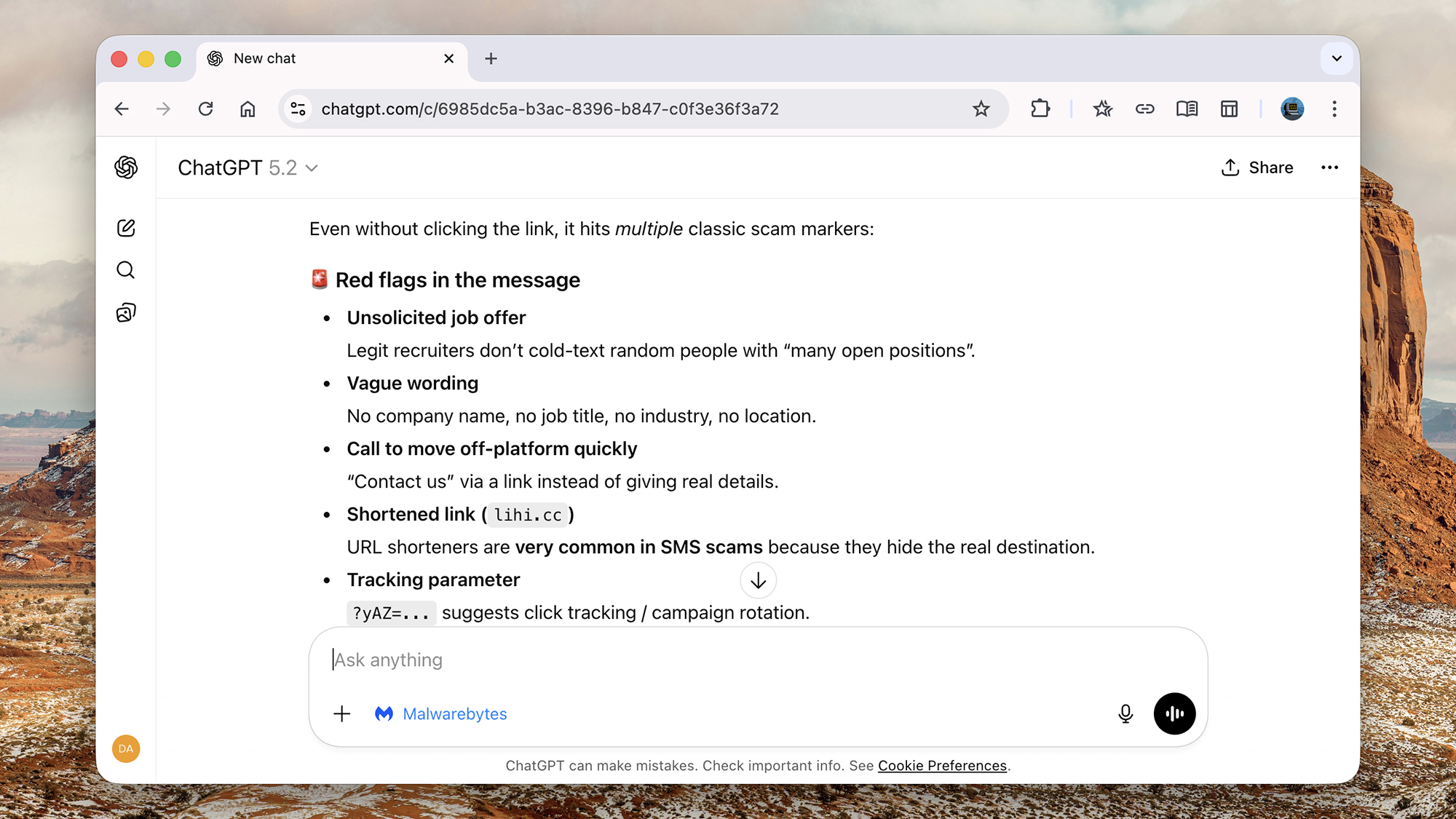Select the New chat browser tab

coord(333,58)
